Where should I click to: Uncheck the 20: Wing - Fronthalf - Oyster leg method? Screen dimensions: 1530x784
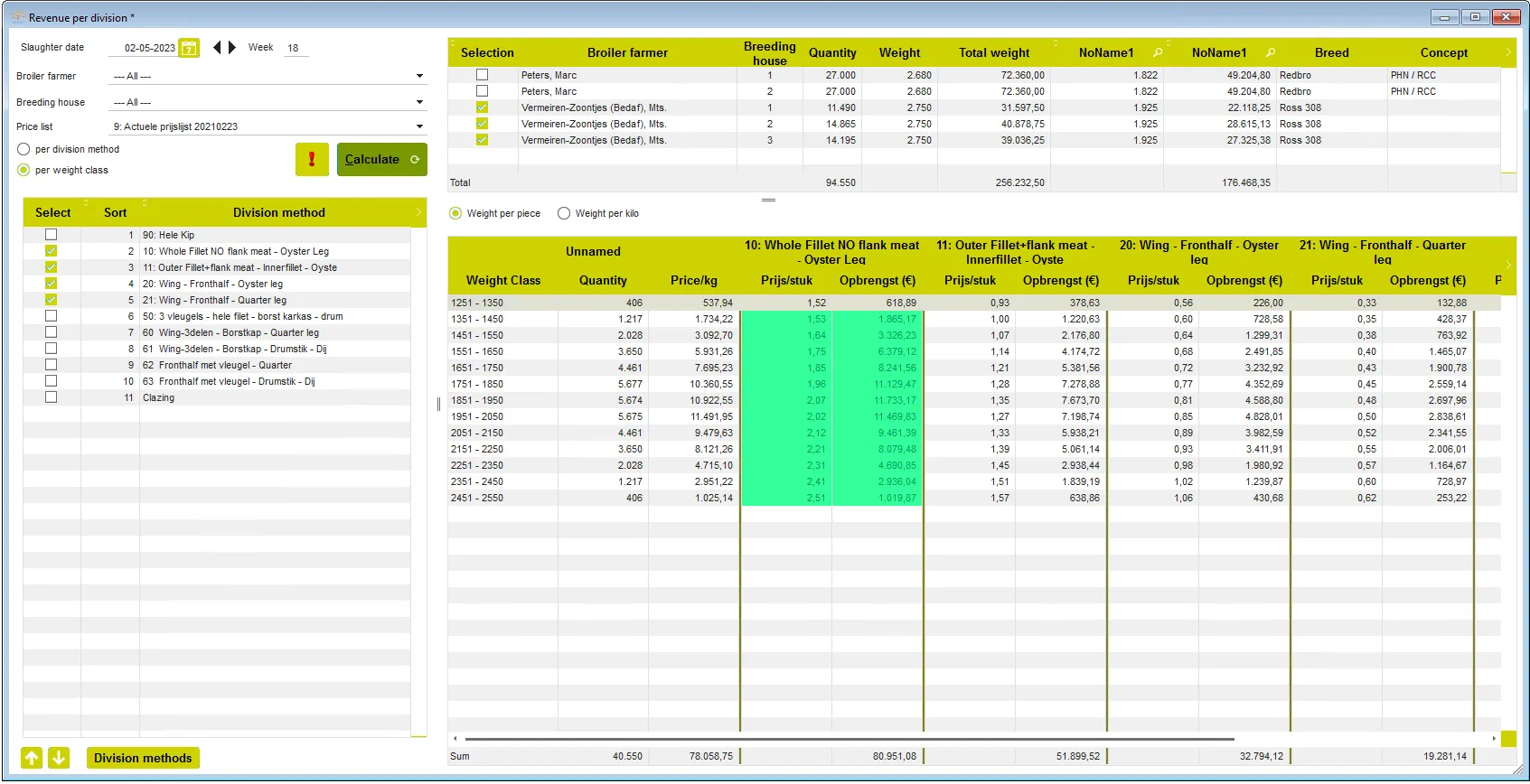click(52, 284)
